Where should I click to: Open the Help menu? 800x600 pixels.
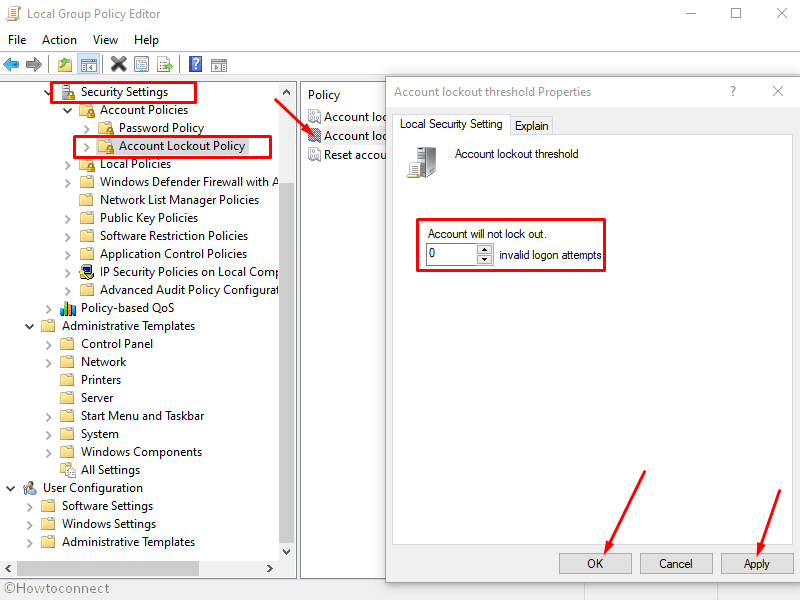pyautogui.click(x=146, y=40)
